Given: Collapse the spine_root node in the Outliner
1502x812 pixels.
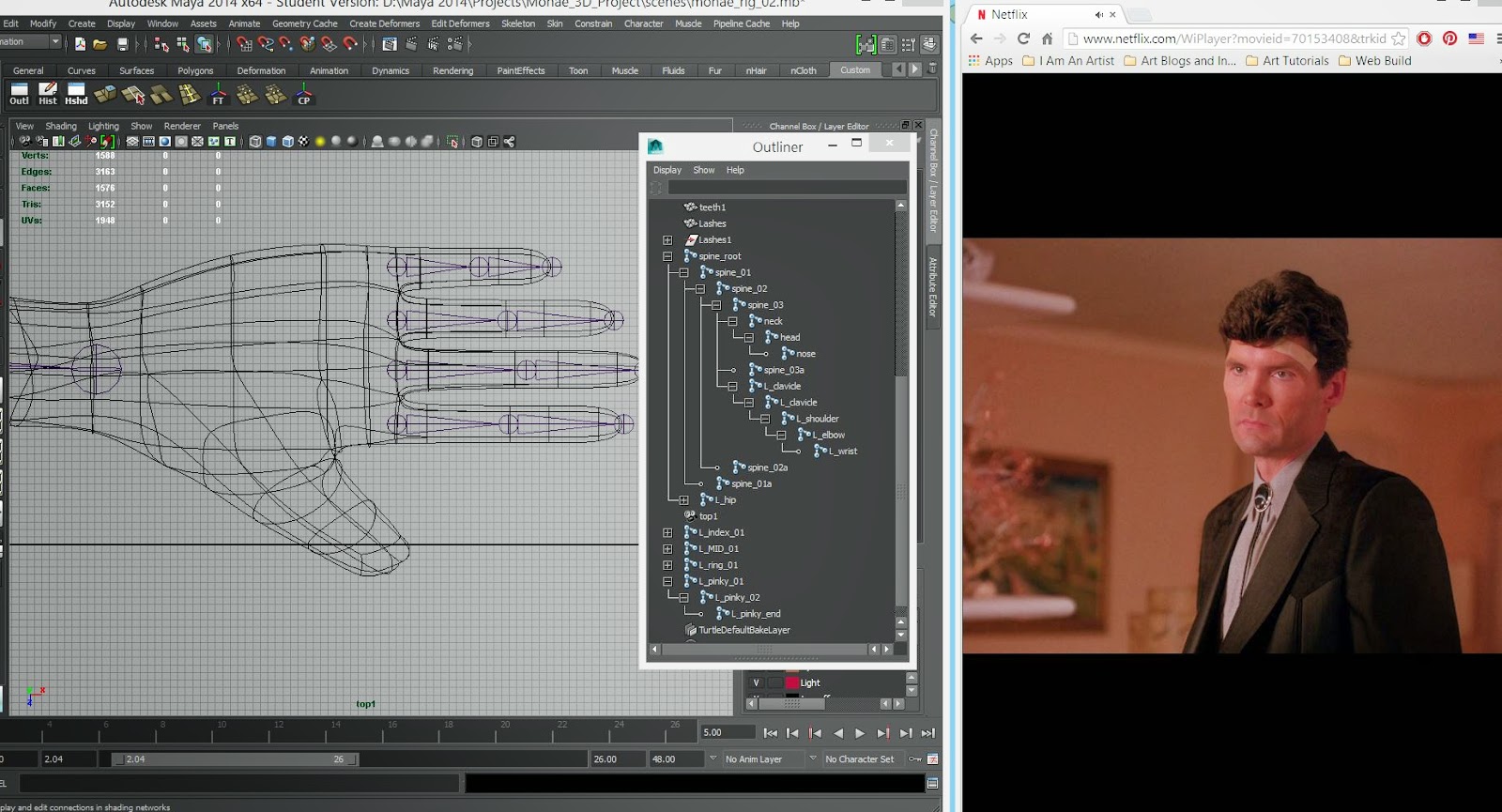Looking at the screenshot, I should coord(667,256).
